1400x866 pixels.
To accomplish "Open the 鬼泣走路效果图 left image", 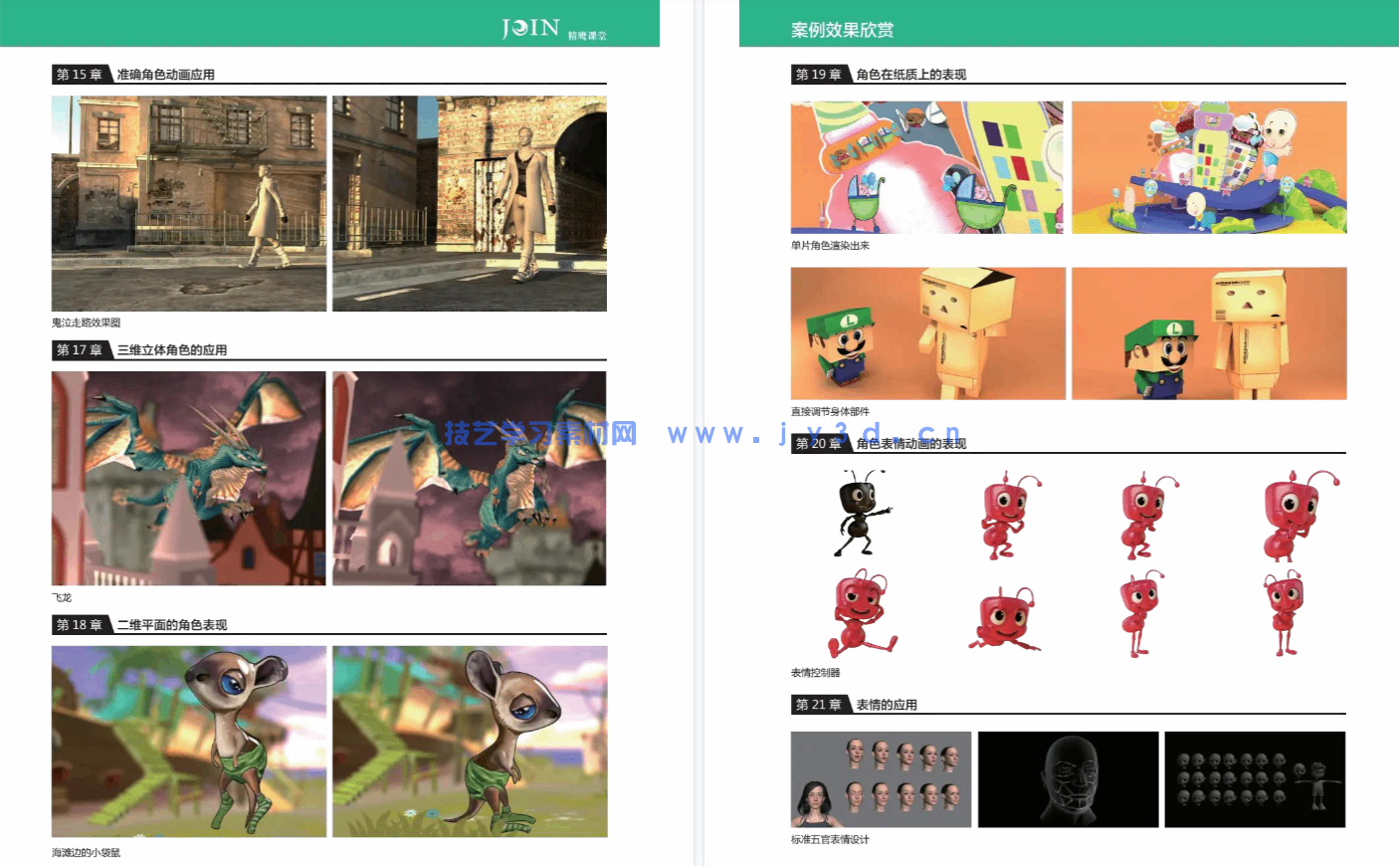I will [189, 203].
